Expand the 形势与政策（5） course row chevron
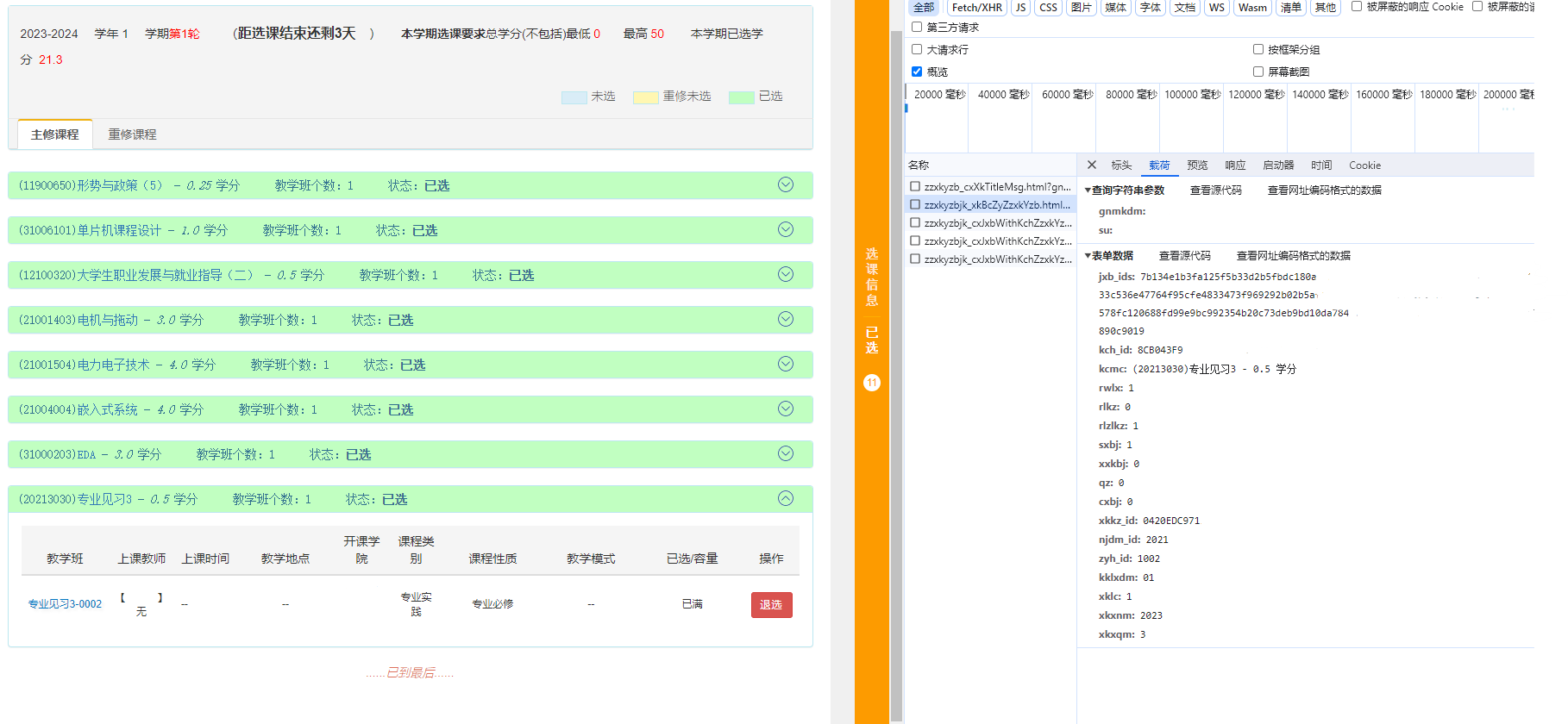1568x724 pixels. [786, 184]
